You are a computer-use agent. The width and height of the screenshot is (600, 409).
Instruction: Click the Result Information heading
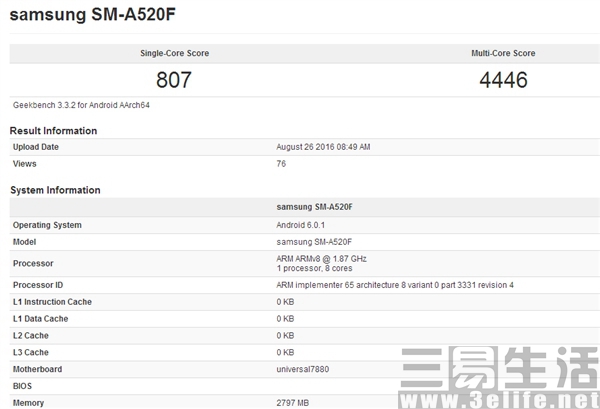[x=53, y=131]
